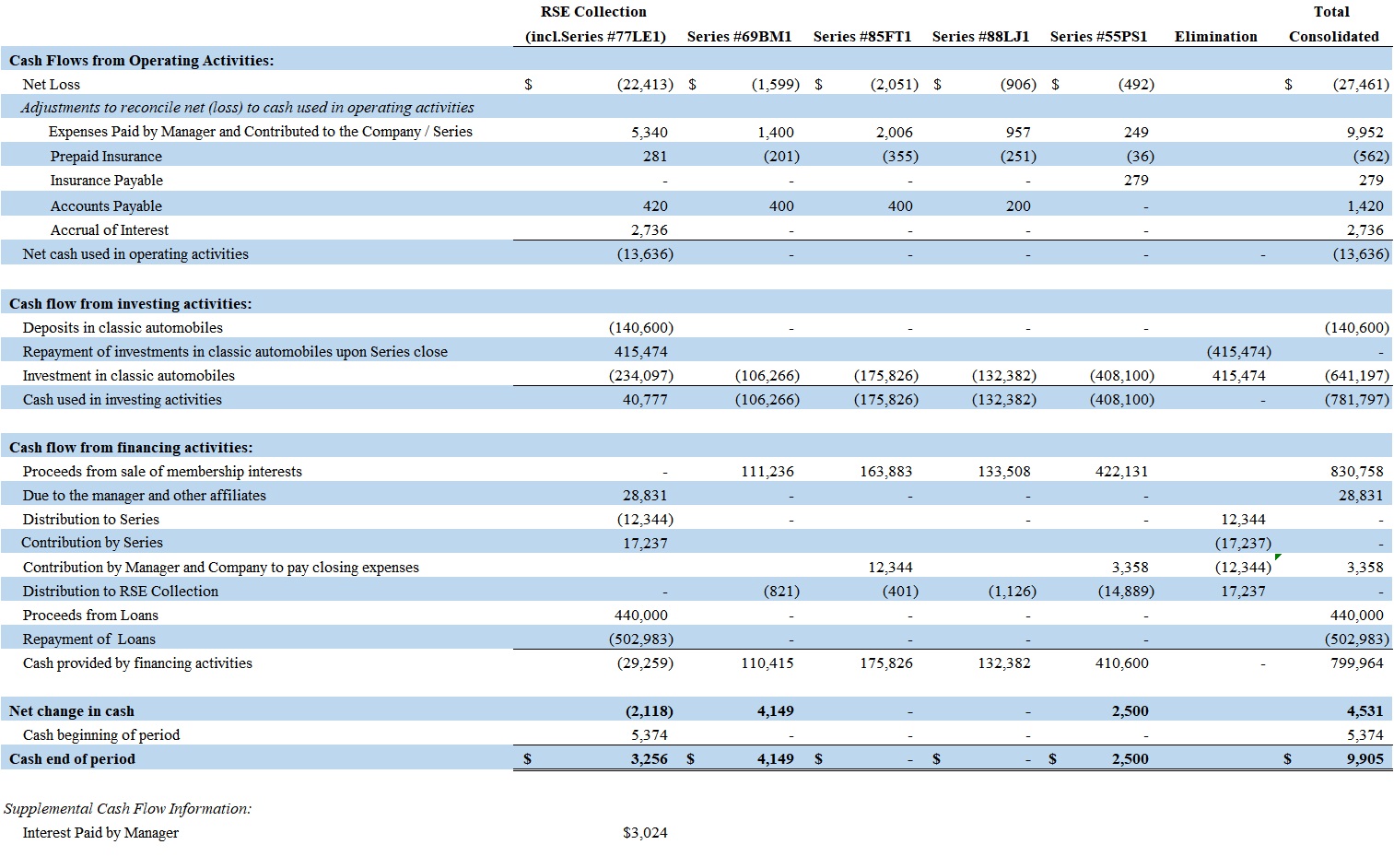Click the Net Loss row label
The height and width of the screenshot is (868, 1394).
pyautogui.click(x=52, y=85)
